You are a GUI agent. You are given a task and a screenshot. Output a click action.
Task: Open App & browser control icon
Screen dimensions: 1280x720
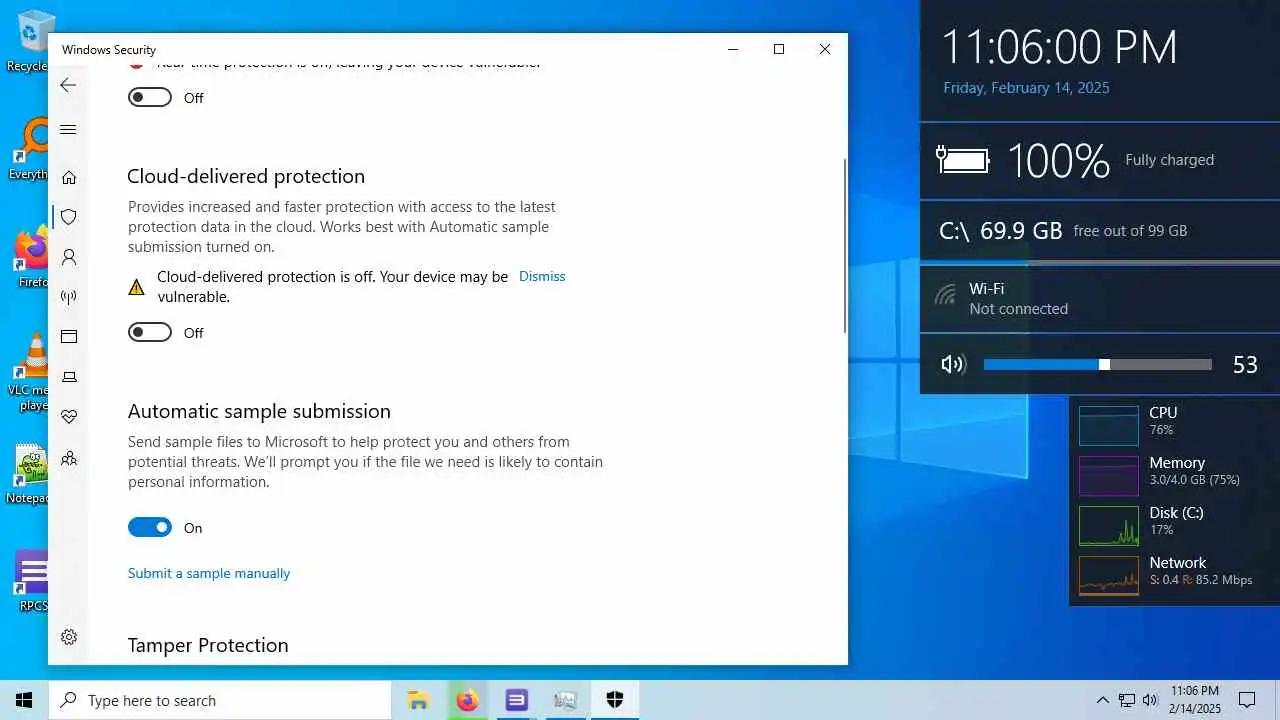coord(69,337)
